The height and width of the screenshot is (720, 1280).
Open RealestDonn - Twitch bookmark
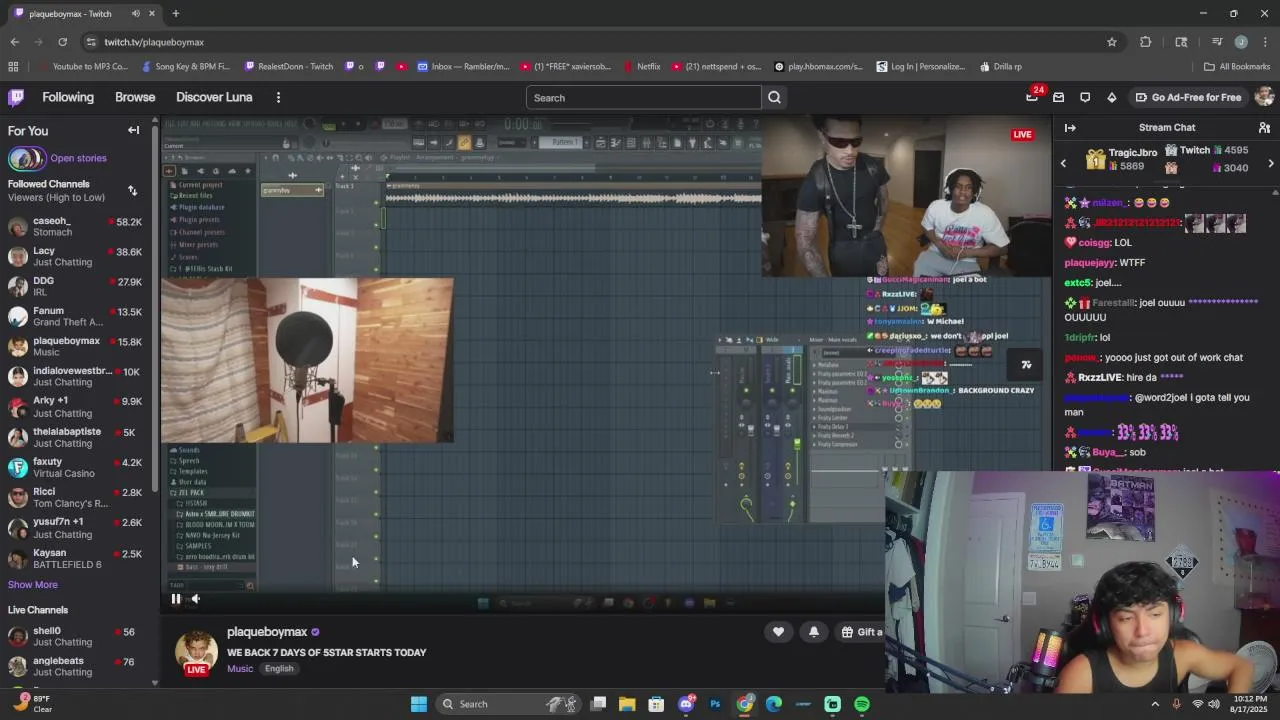coord(288,67)
